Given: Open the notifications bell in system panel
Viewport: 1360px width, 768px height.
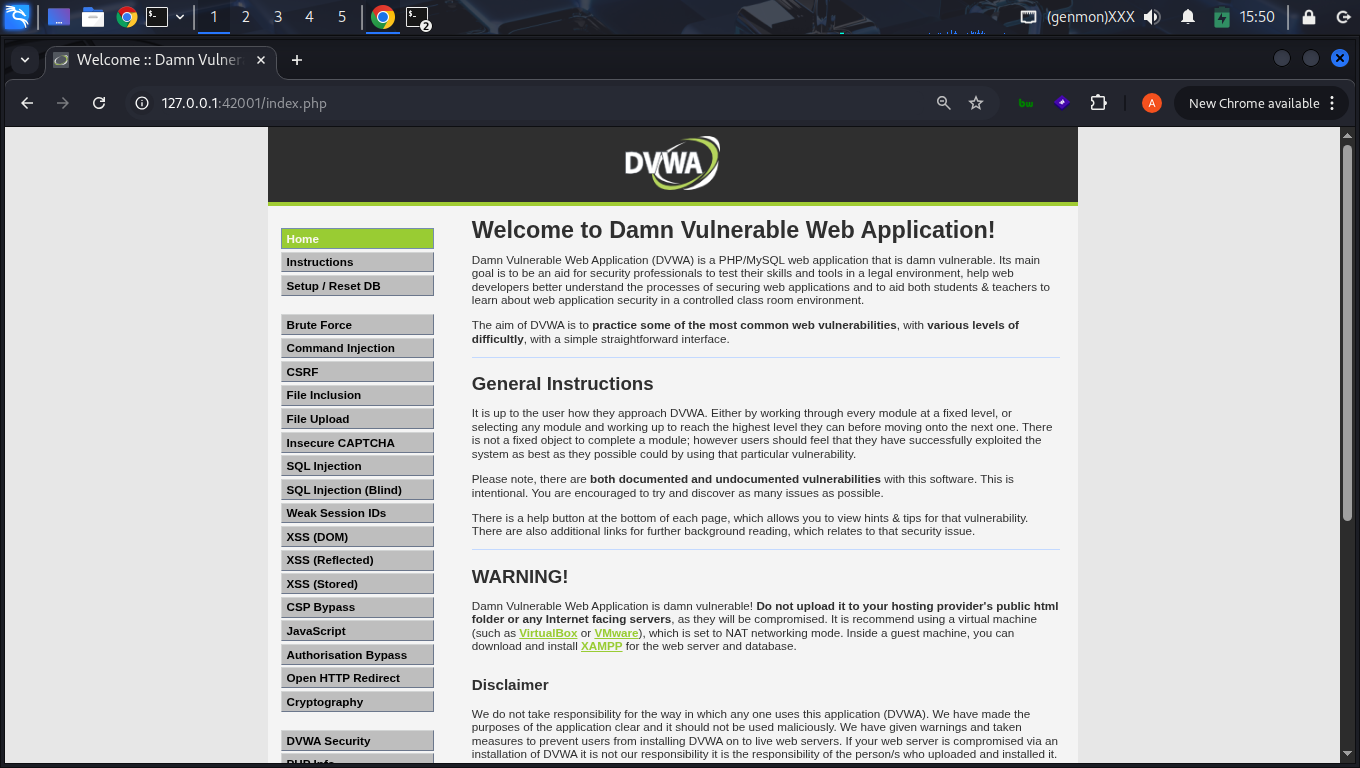Looking at the screenshot, I should 1188,17.
